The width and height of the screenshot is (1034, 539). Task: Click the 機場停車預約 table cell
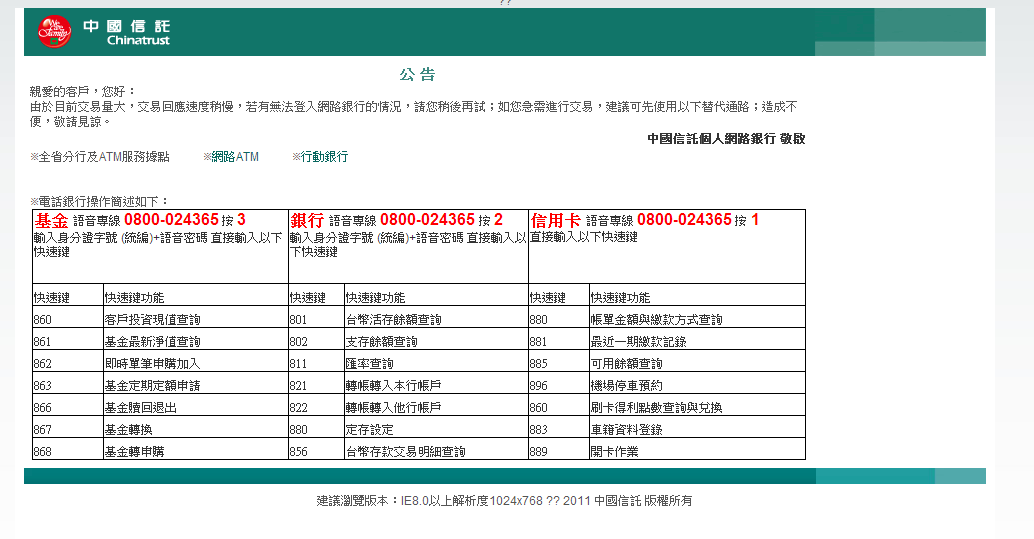point(626,386)
